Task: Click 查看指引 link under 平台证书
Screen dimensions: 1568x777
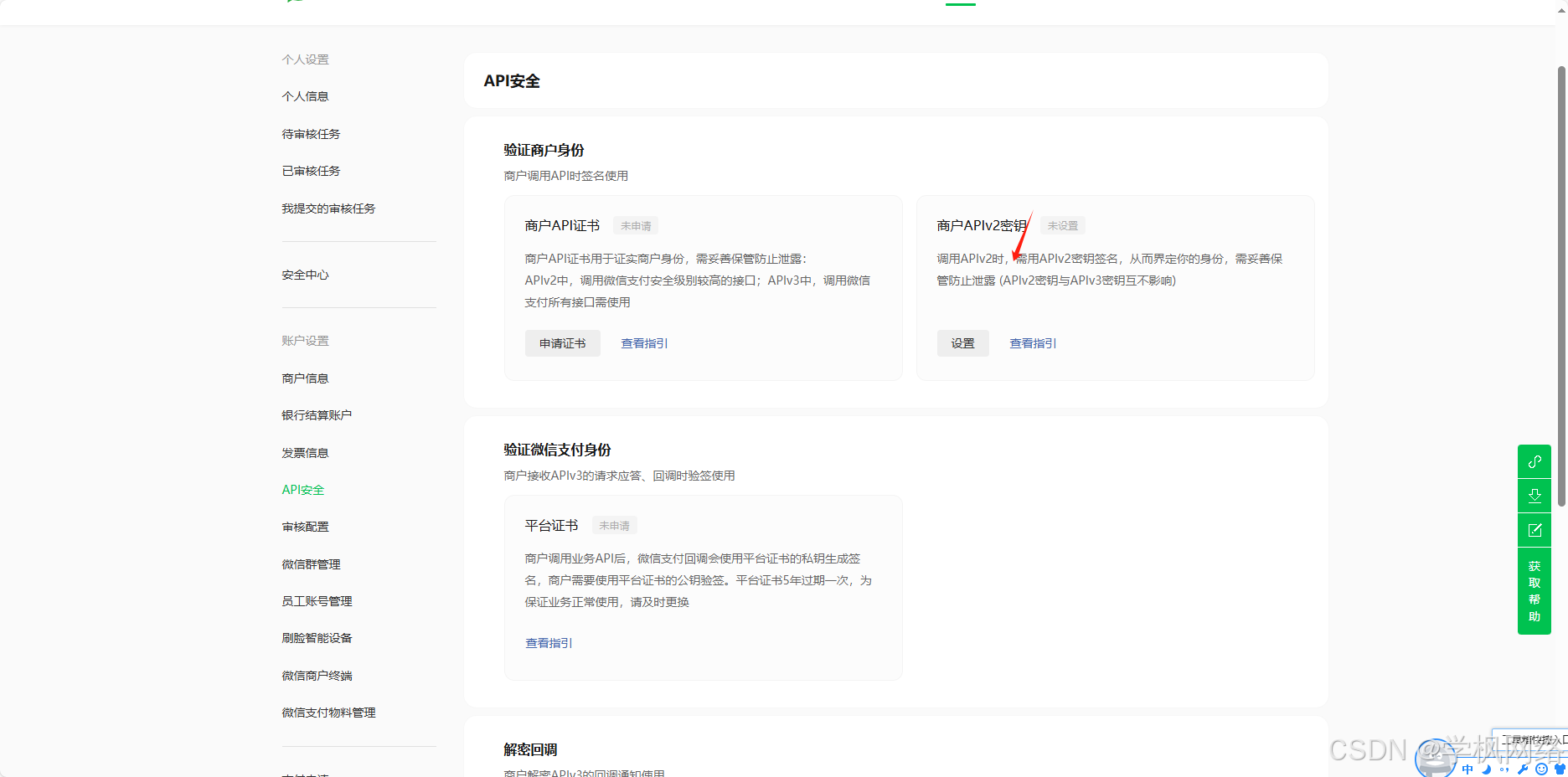Action: pos(549,643)
